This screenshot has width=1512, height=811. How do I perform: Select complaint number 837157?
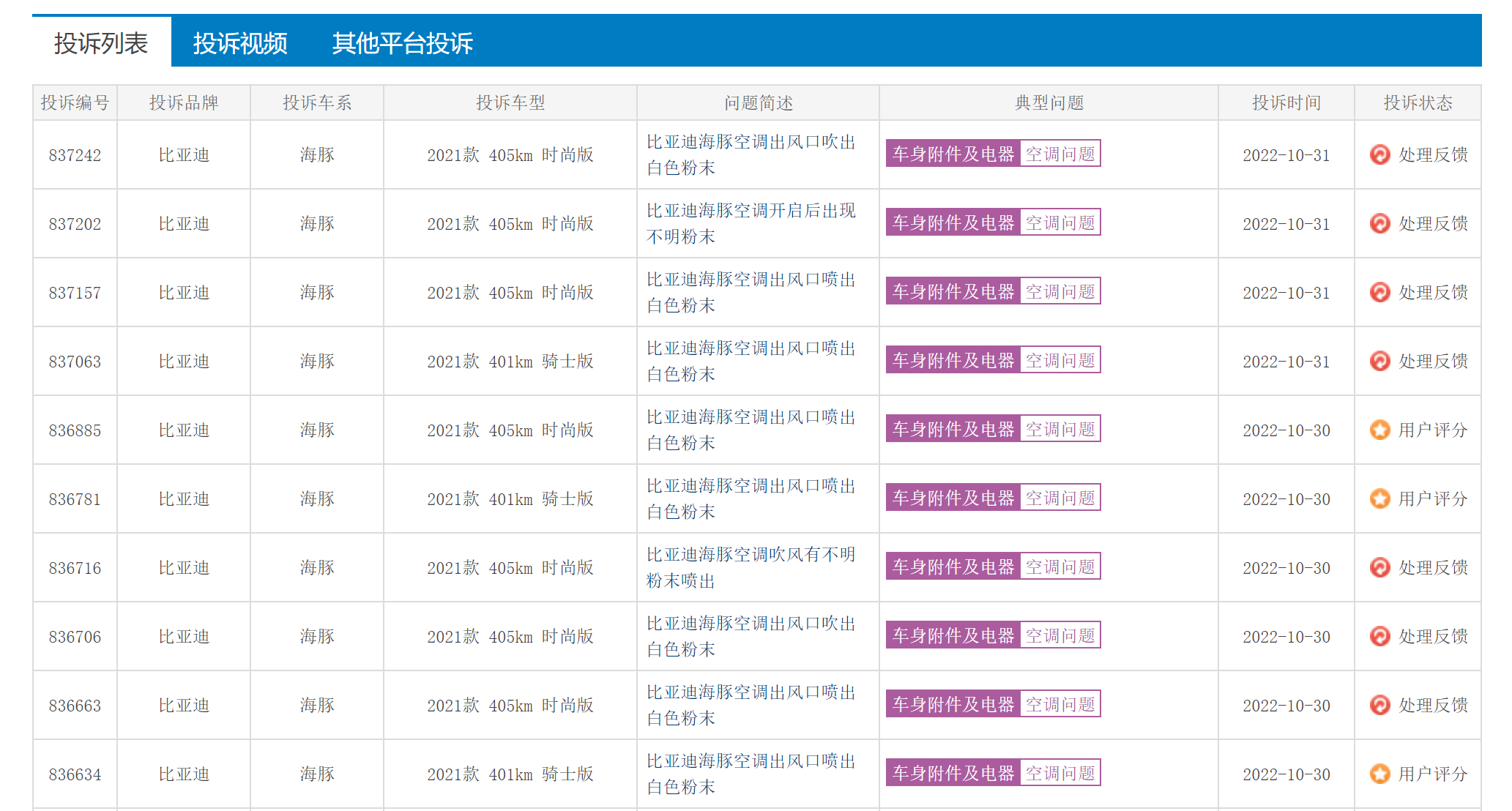pos(75,293)
